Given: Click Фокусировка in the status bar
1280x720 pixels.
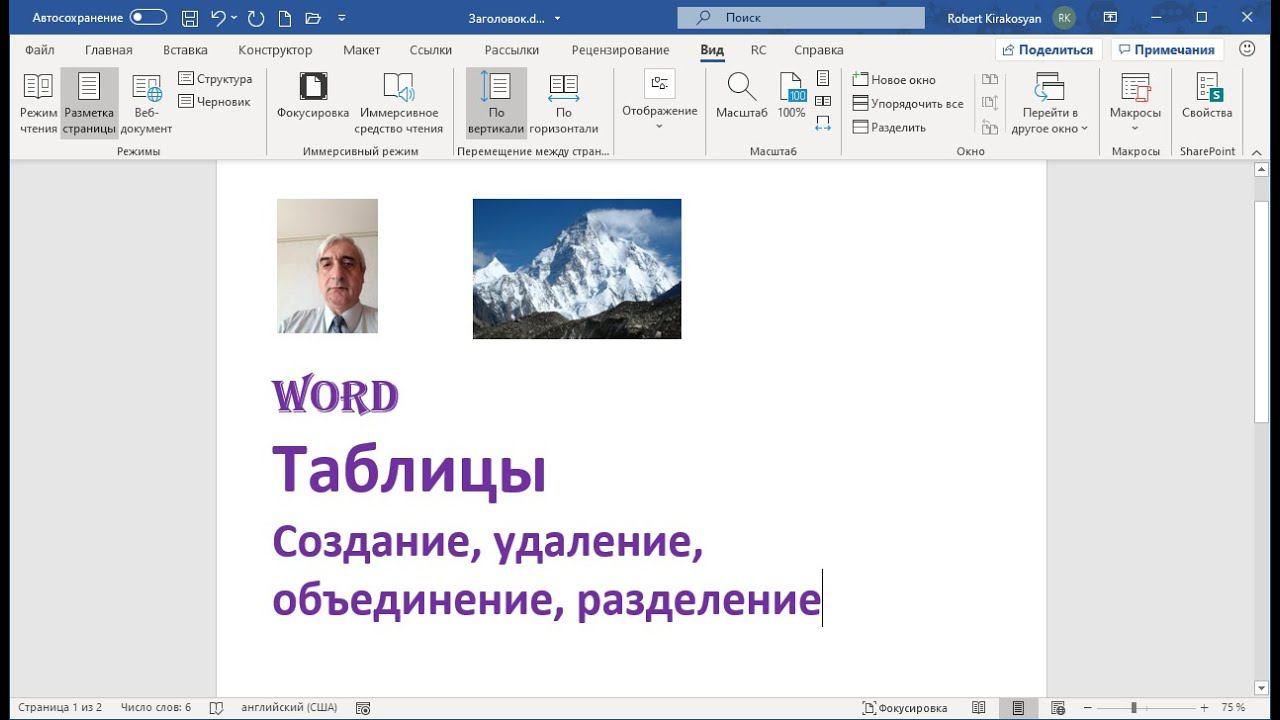Looking at the screenshot, I should (x=905, y=708).
